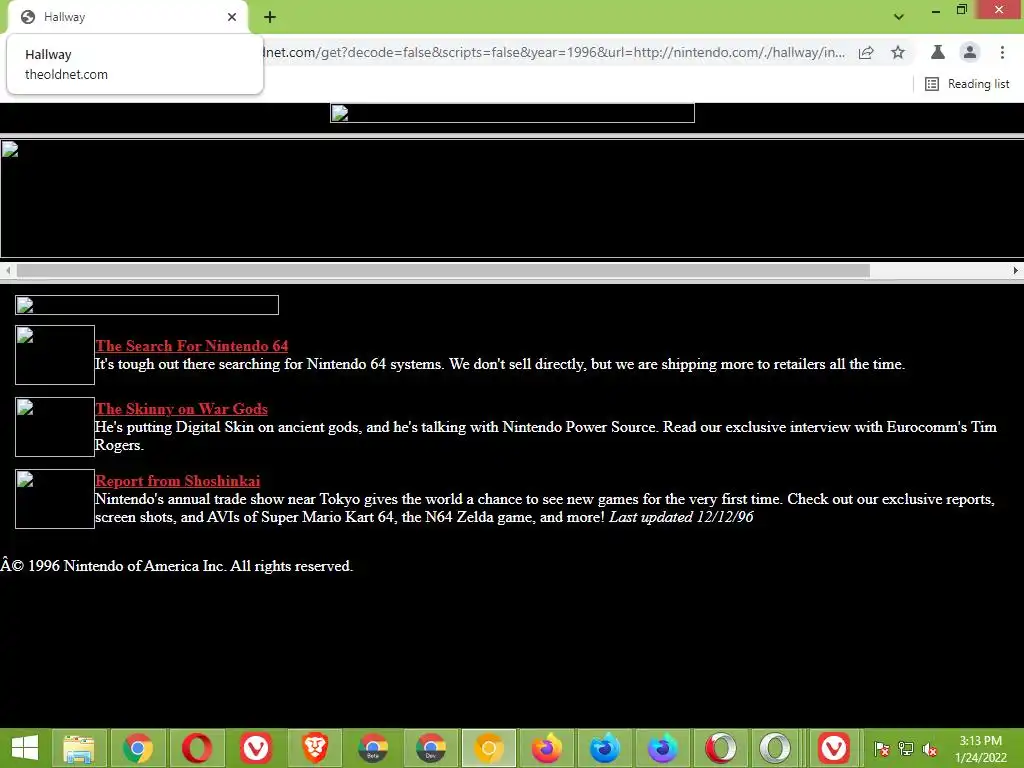Screen dimensions: 1024x768
Task: Click the theoldnet.com text in the tab tooltip
Action: click(67, 74)
